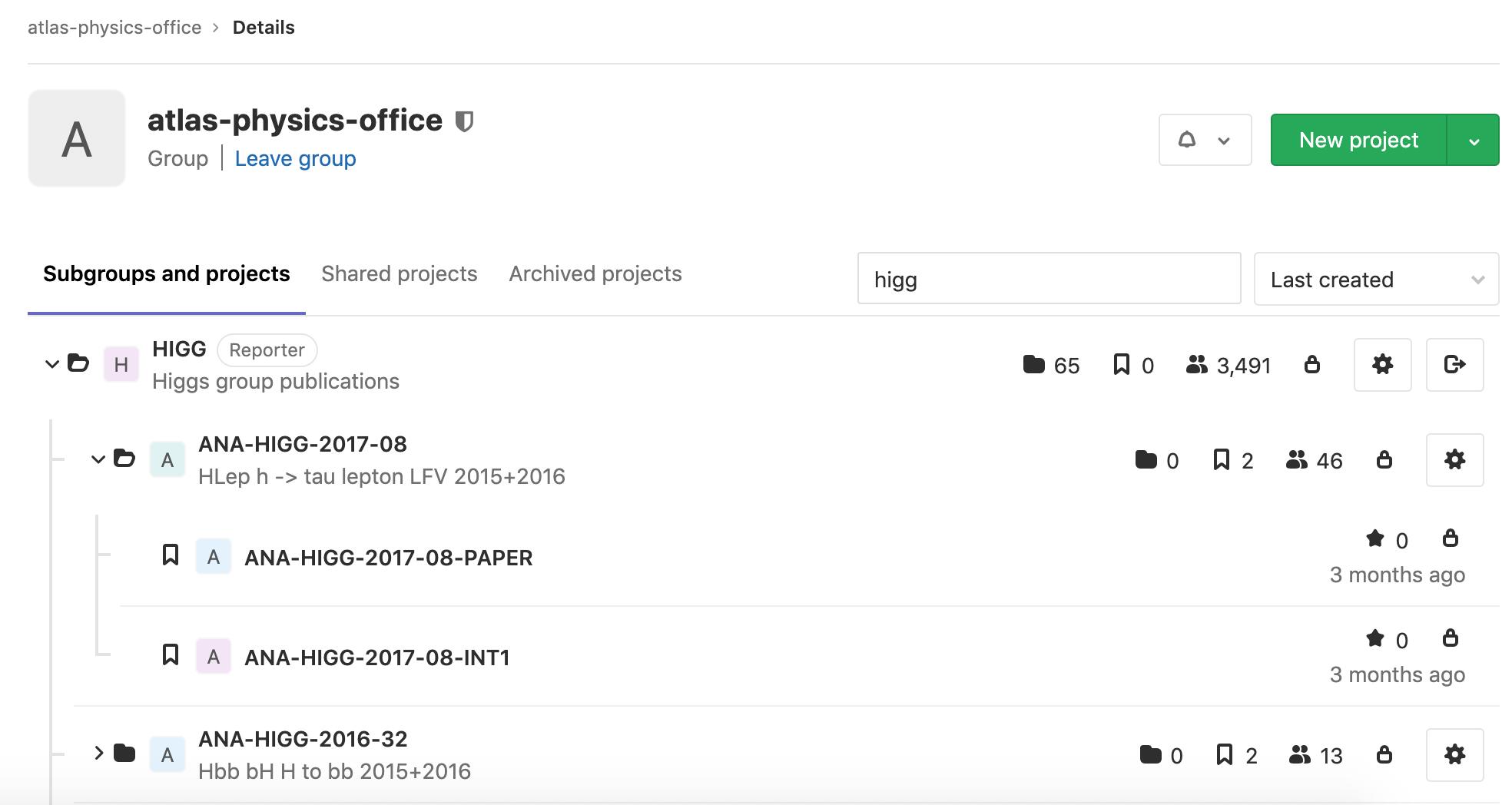The width and height of the screenshot is (1512, 805).
Task: Click the A avatar of ANA-HIGG-2017-08-INT1
Action: coord(214,657)
